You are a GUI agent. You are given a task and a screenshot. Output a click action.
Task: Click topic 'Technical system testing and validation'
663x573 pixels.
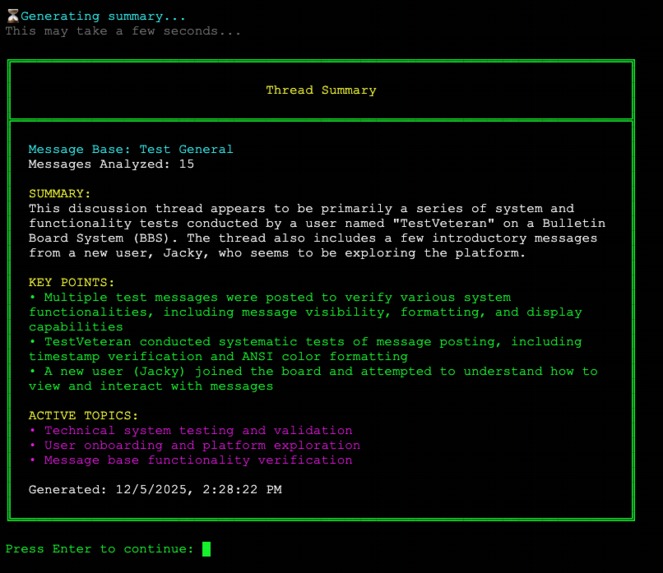pyautogui.click(x=191, y=430)
